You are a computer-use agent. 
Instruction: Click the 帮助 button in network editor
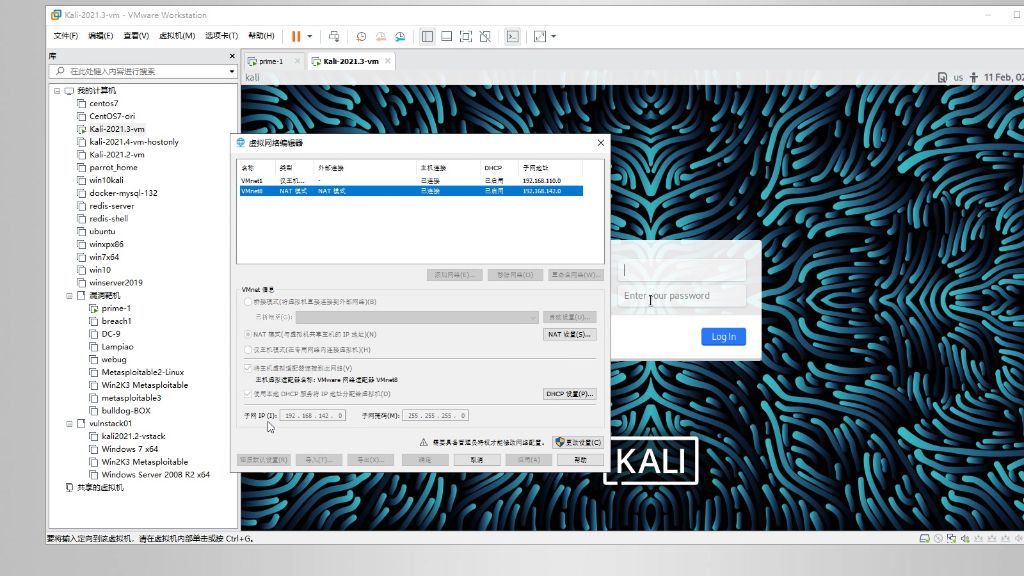tap(580, 460)
